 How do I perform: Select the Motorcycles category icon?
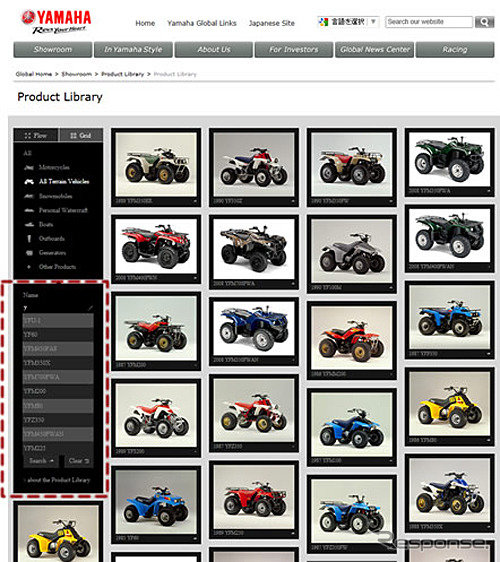coord(29,167)
